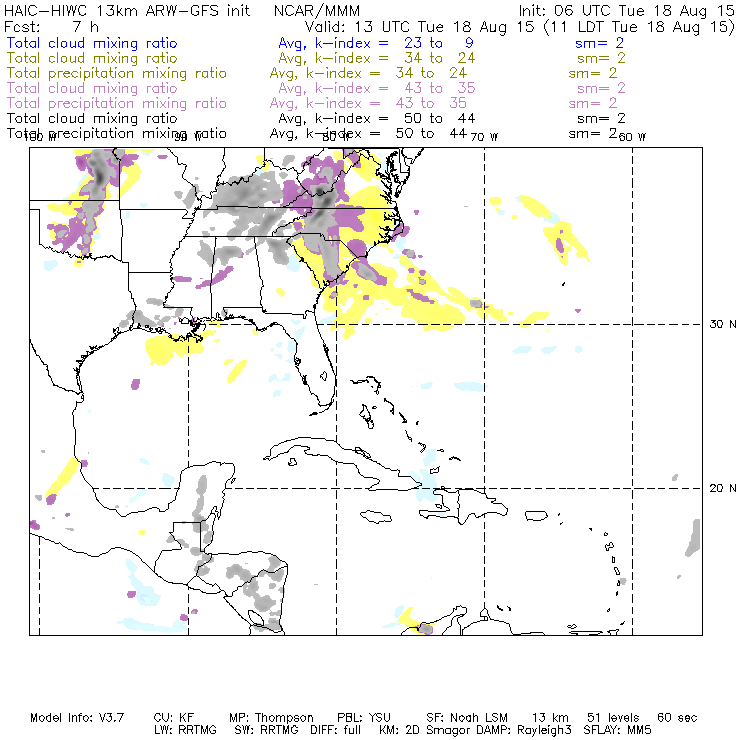Click the 'SW: RRTMG' label
This screenshot has height=740, width=740.
(x=267, y=730)
